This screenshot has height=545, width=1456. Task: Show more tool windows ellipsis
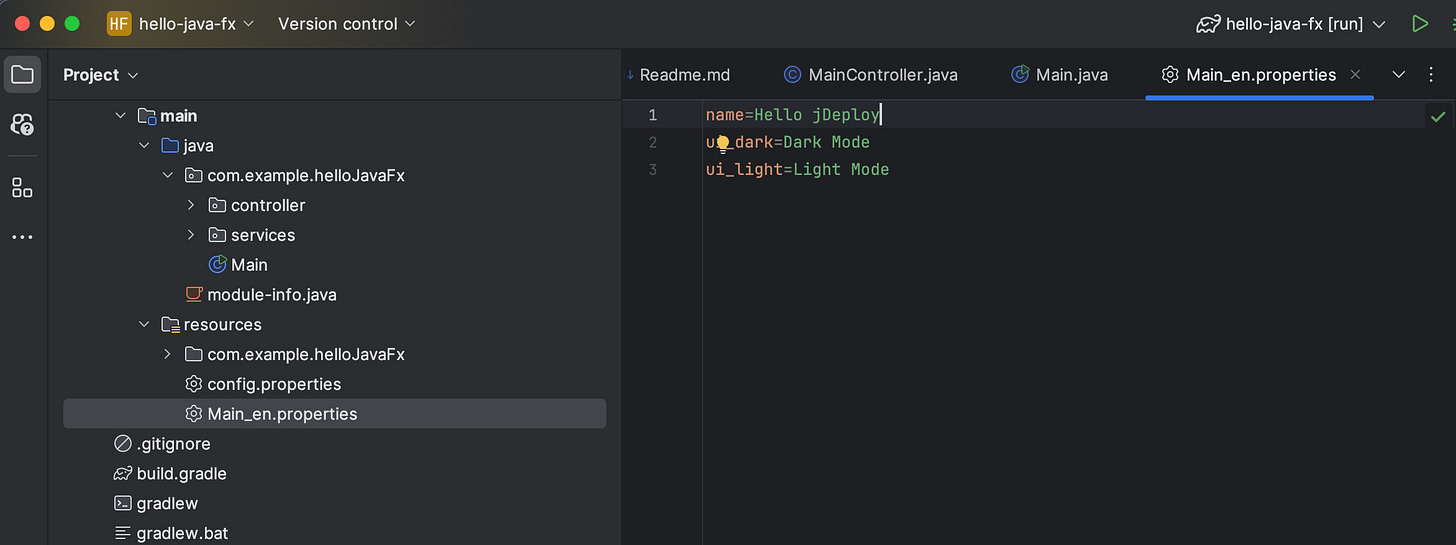[x=22, y=237]
